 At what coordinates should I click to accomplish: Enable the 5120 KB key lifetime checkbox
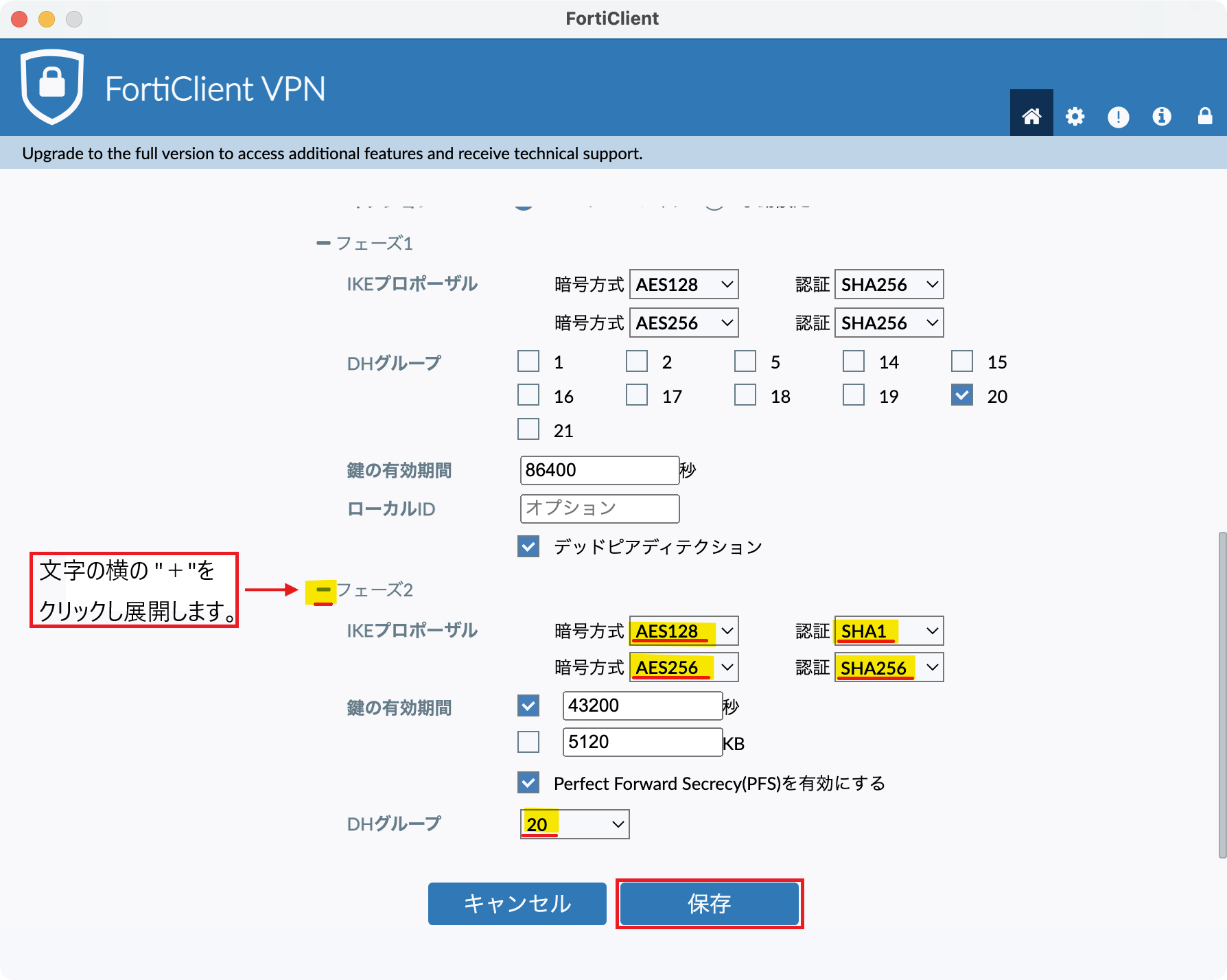528,742
